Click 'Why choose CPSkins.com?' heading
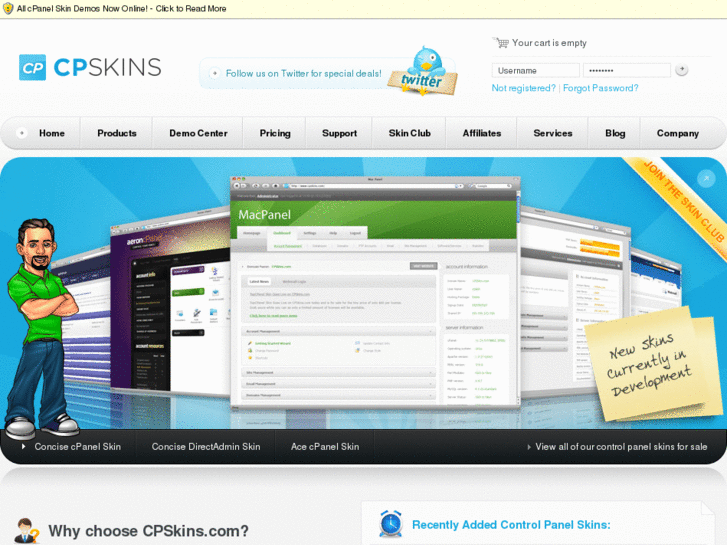The width and height of the screenshot is (727, 545). tap(148, 531)
